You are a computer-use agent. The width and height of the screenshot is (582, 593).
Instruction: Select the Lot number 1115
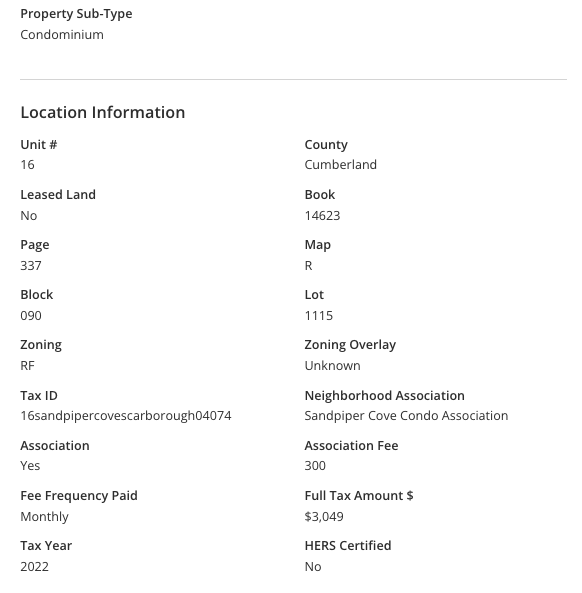pyautogui.click(x=319, y=315)
